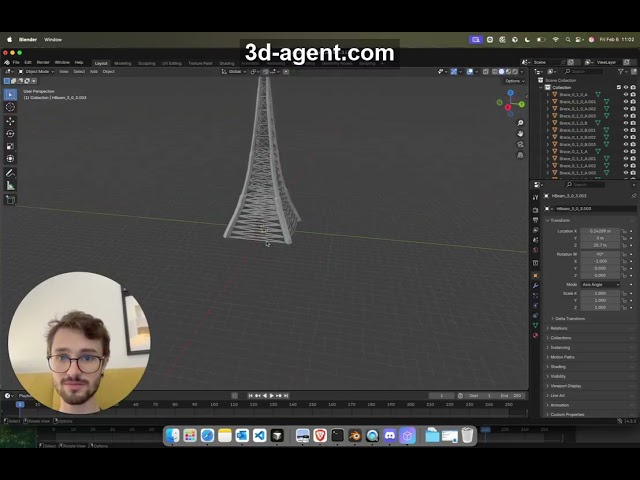Image resolution: width=640 pixels, height=480 pixels.
Task: Open the Output properties tab
Action: pyautogui.click(x=536, y=220)
